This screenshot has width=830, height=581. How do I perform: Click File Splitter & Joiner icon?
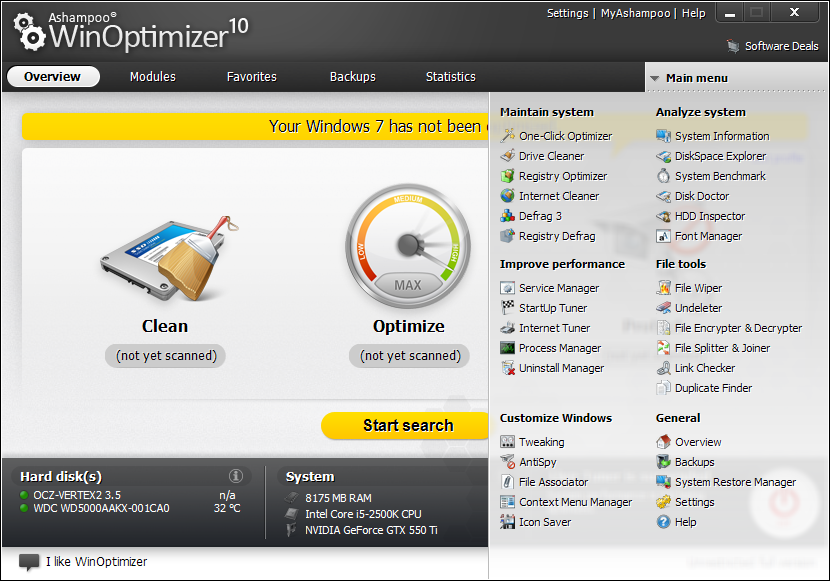coord(663,348)
